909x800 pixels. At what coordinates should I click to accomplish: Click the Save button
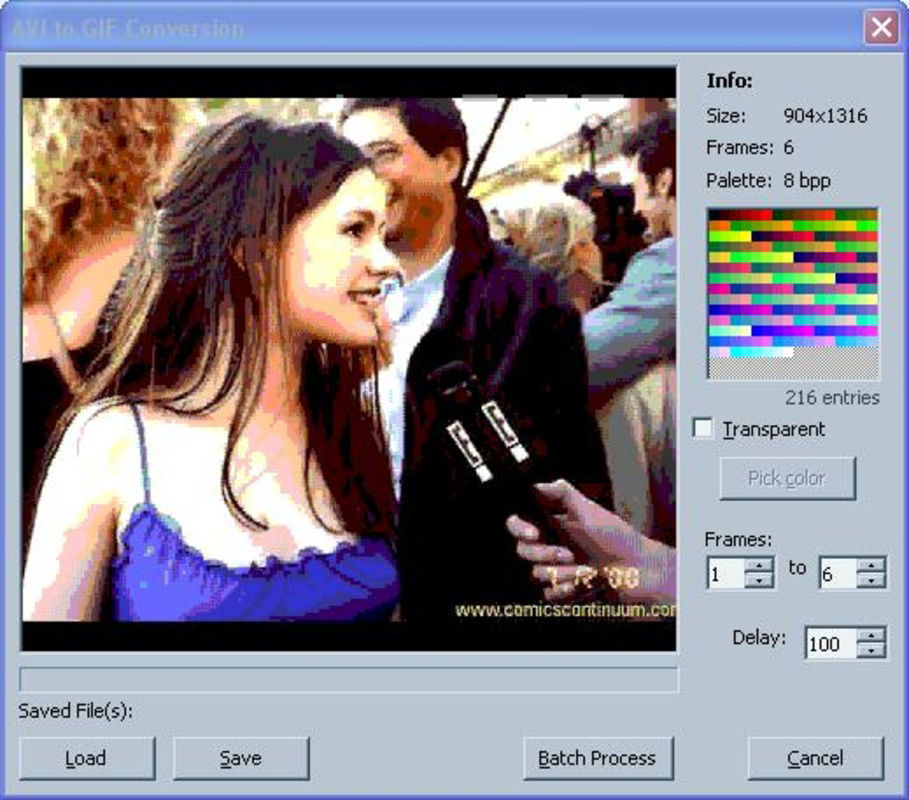point(241,758)
